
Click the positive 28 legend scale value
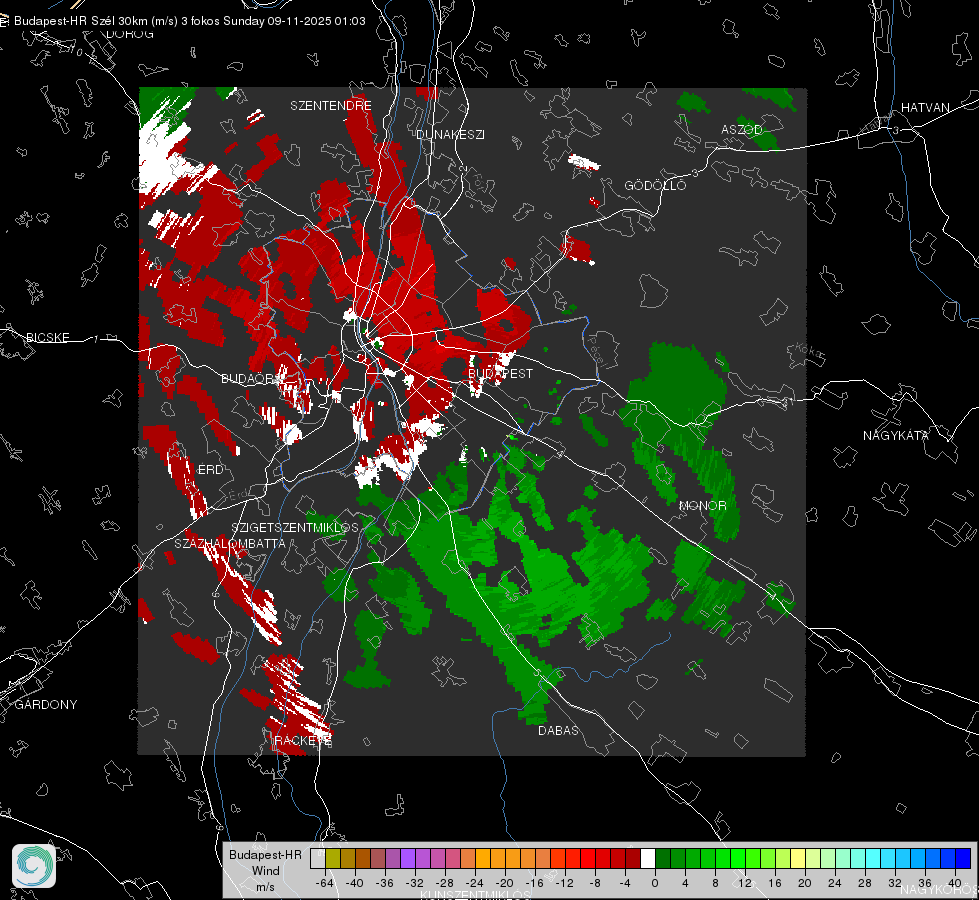point(865,883)
